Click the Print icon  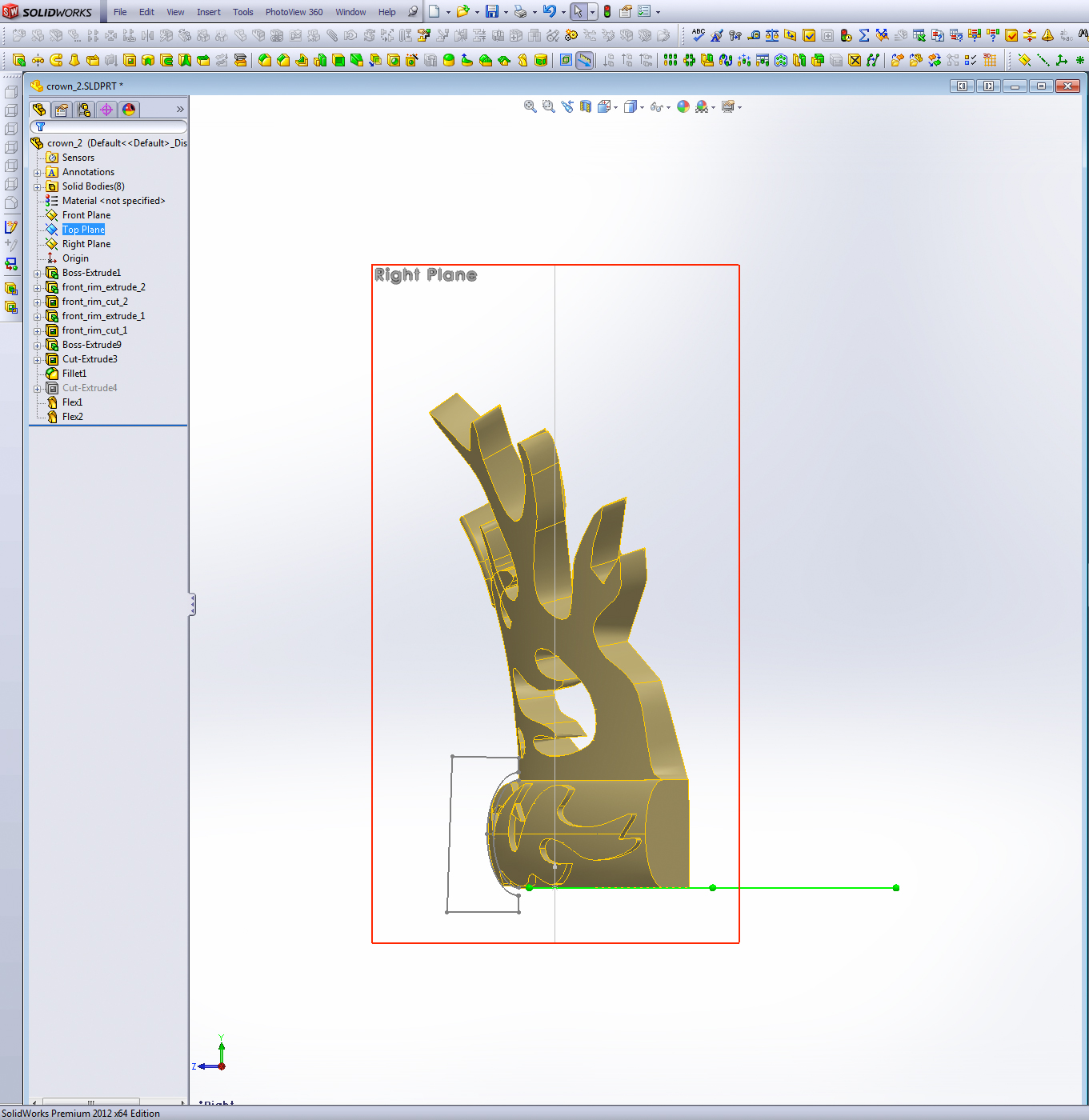(520, 12)
